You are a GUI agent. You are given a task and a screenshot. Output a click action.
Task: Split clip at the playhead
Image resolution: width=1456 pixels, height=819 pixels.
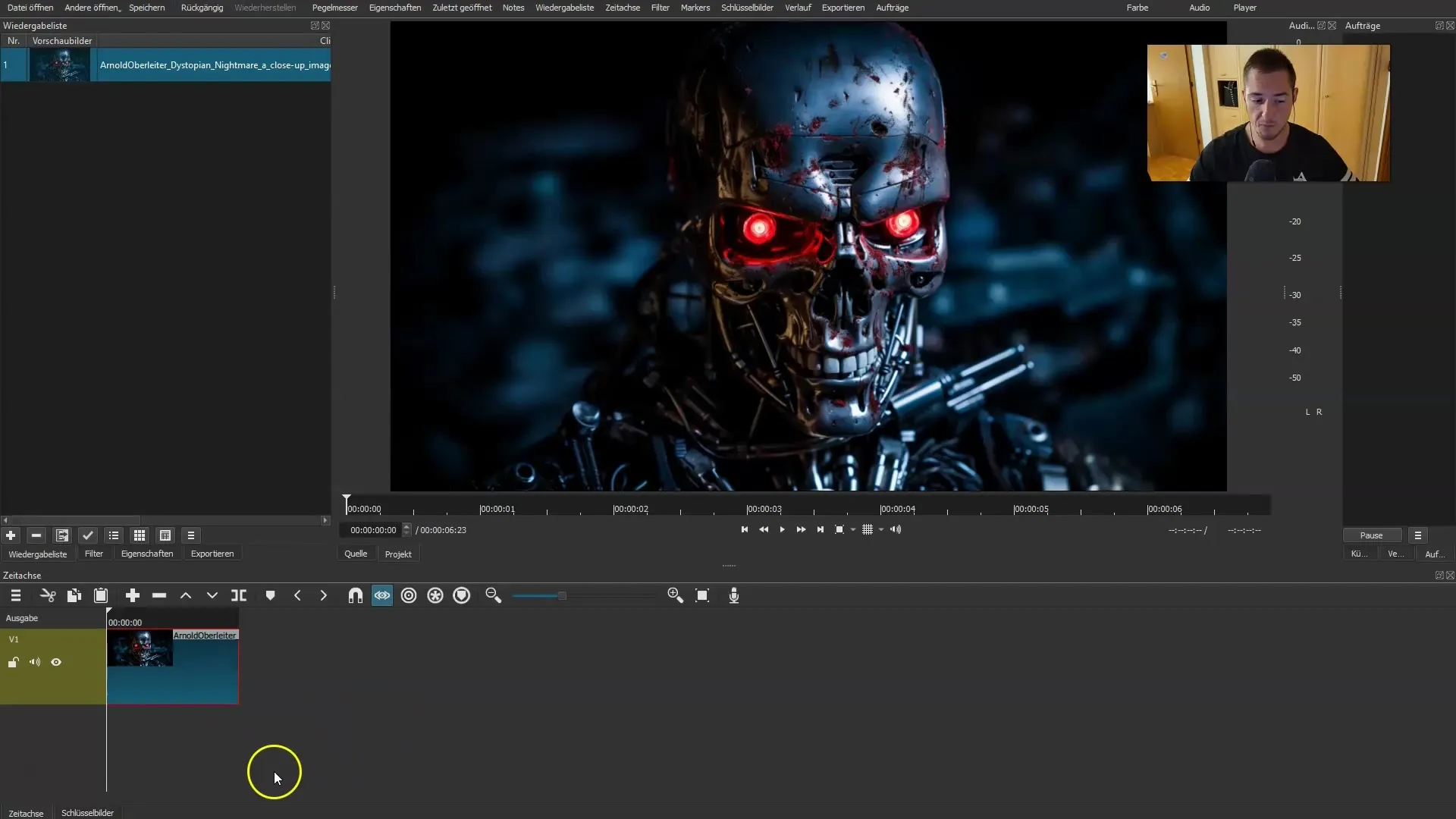coord(239,596)
